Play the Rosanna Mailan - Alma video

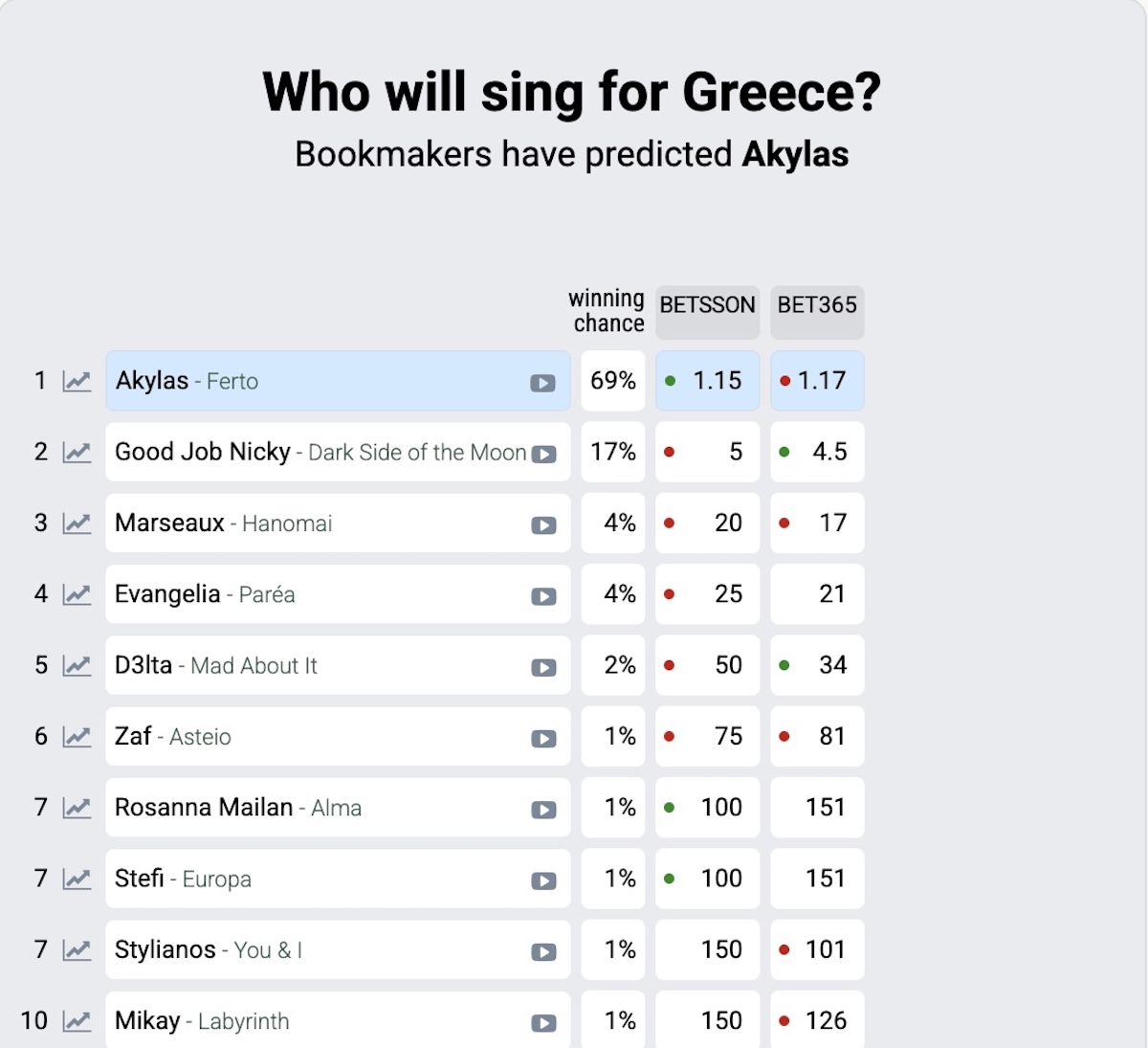pyautogui.click(x=544, y=810)
